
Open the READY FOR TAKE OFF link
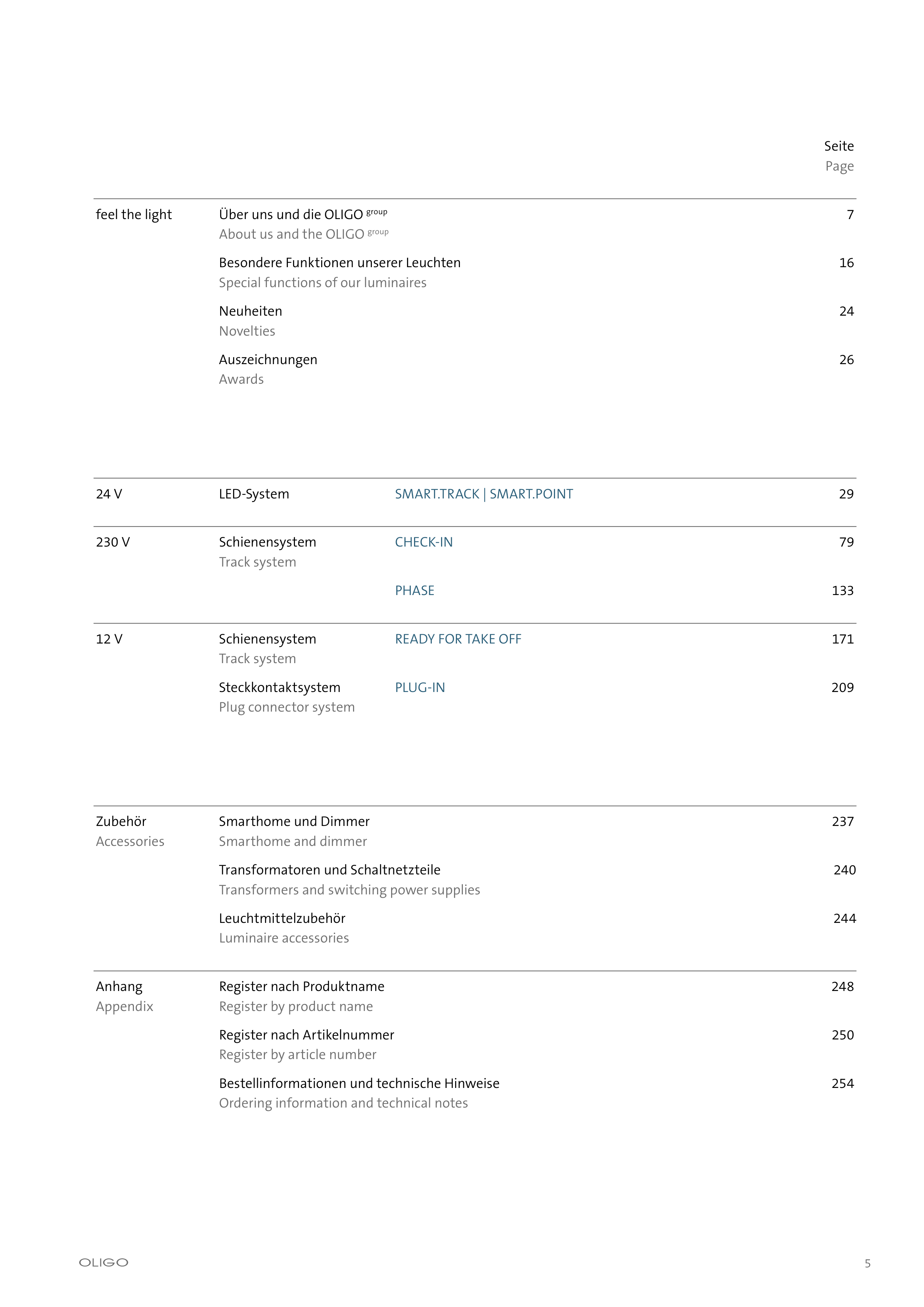pos(458,639)
